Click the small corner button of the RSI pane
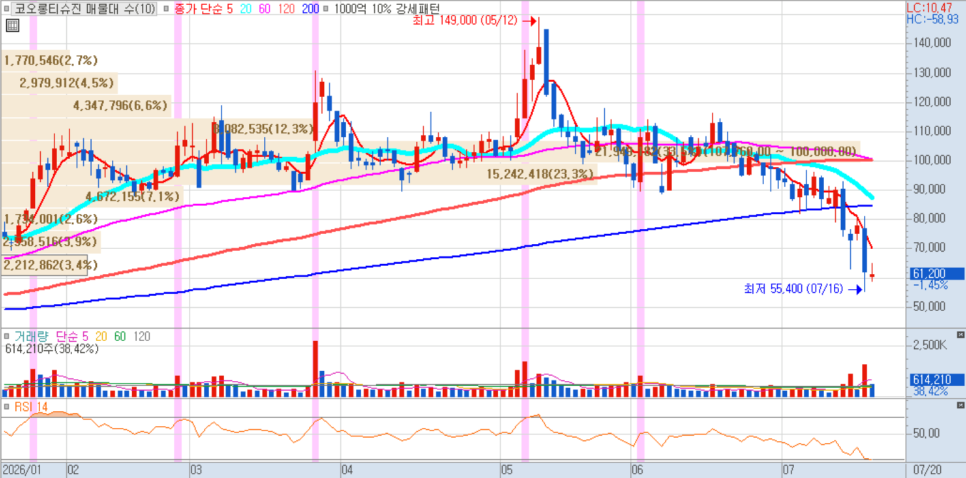 pos(960,405)
